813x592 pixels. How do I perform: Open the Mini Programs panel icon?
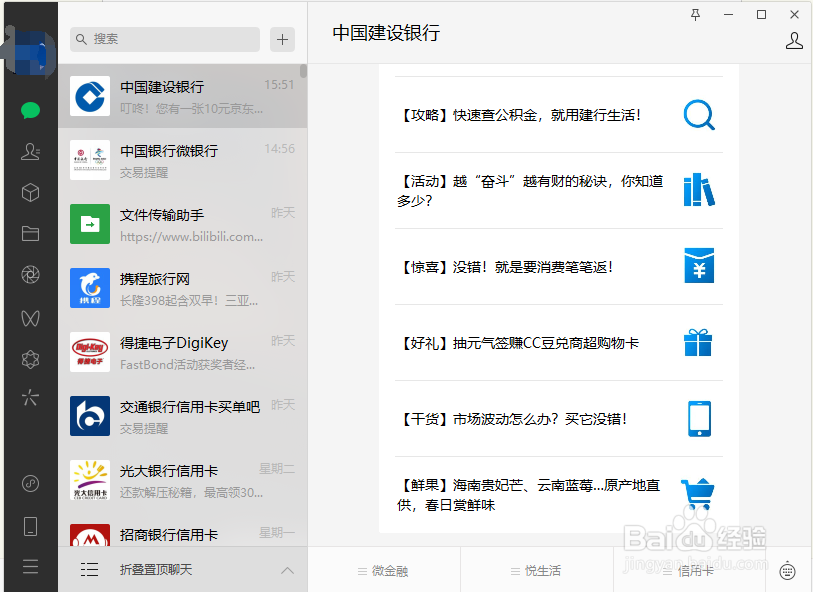pyautogui.click(x=30, y=483)
